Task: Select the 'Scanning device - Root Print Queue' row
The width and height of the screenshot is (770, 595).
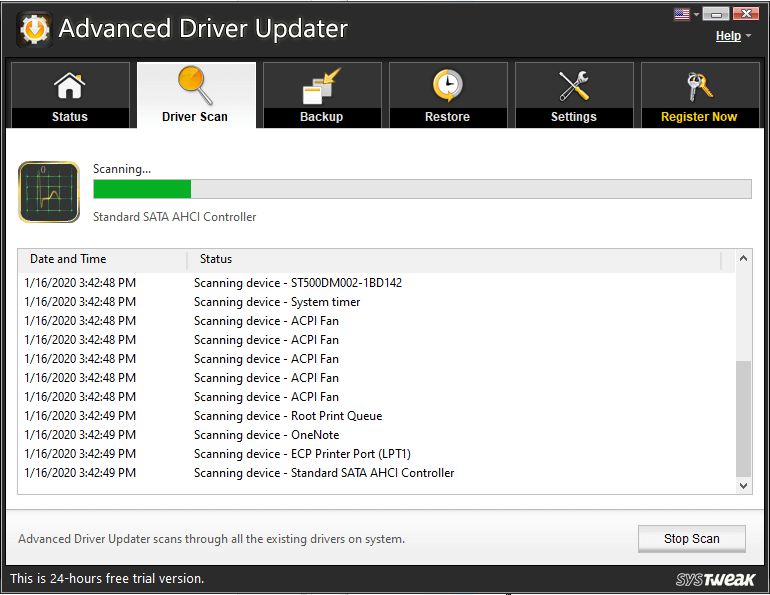Action: point(376,416)
